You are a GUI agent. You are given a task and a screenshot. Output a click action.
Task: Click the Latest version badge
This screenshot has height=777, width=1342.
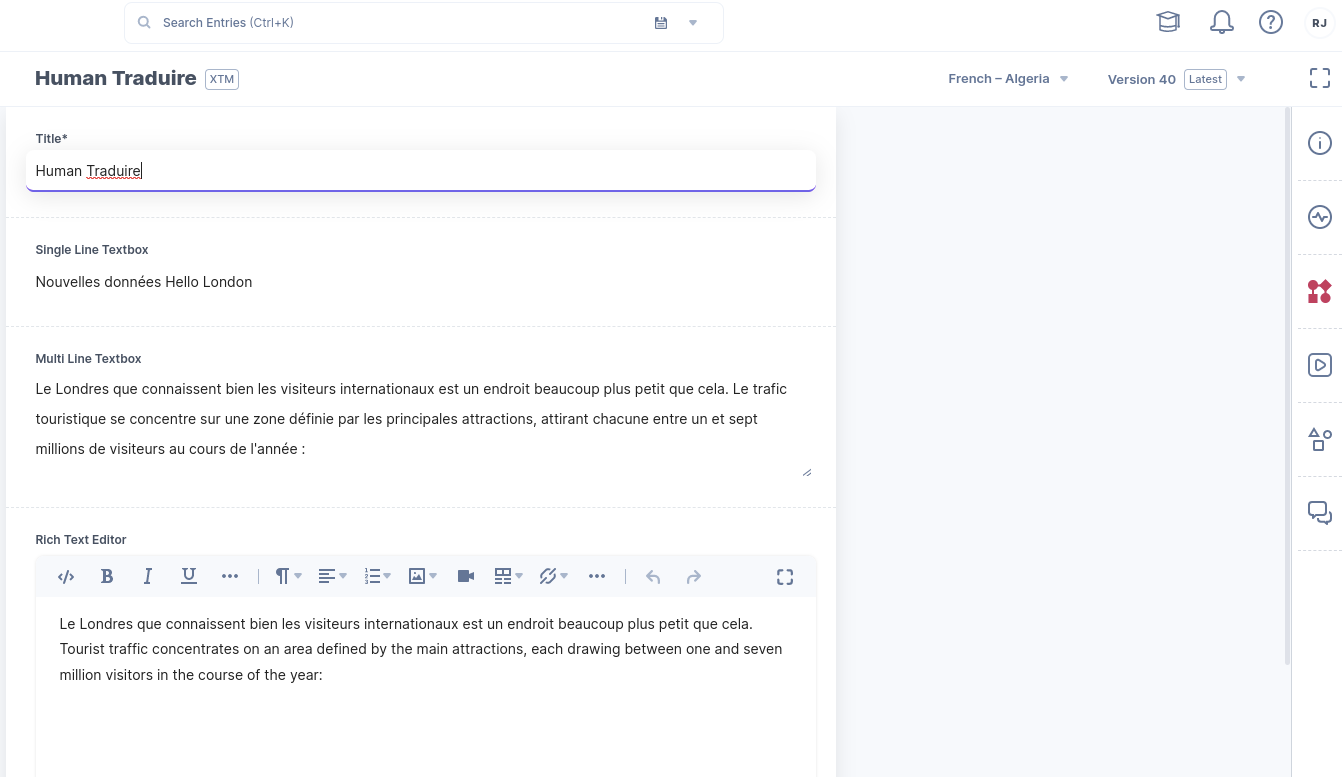(1205, 79)
